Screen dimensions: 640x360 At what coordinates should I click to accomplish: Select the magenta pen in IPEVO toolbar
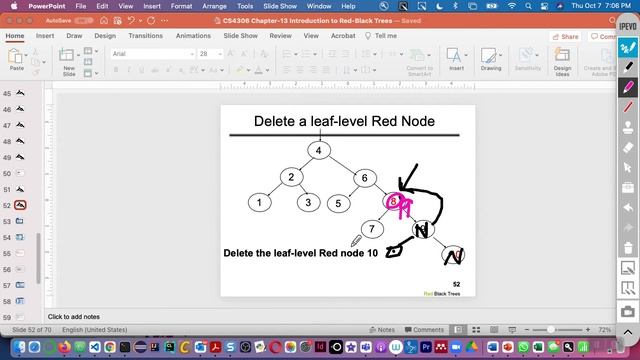click(628, 87)
